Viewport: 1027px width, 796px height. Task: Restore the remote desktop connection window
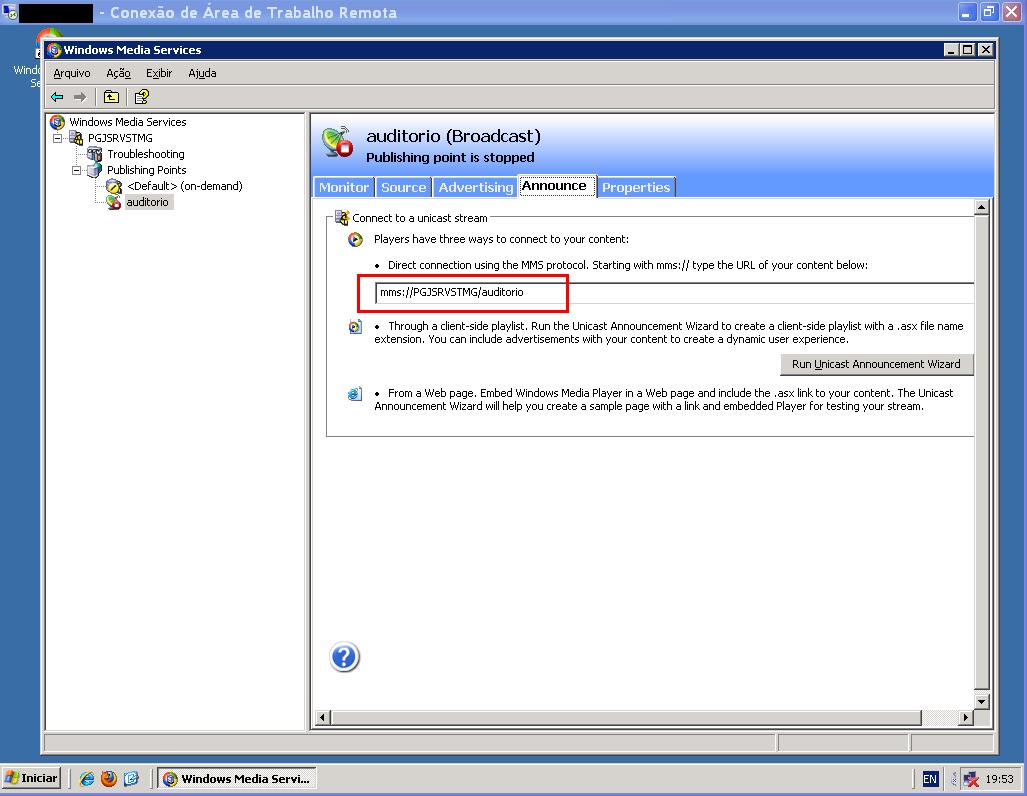[989, 12]
